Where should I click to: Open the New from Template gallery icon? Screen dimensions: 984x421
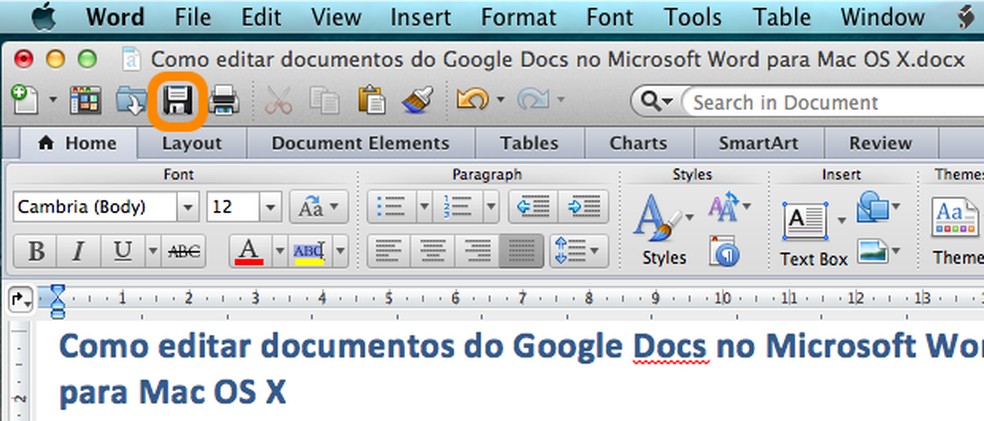pos(85,100)
